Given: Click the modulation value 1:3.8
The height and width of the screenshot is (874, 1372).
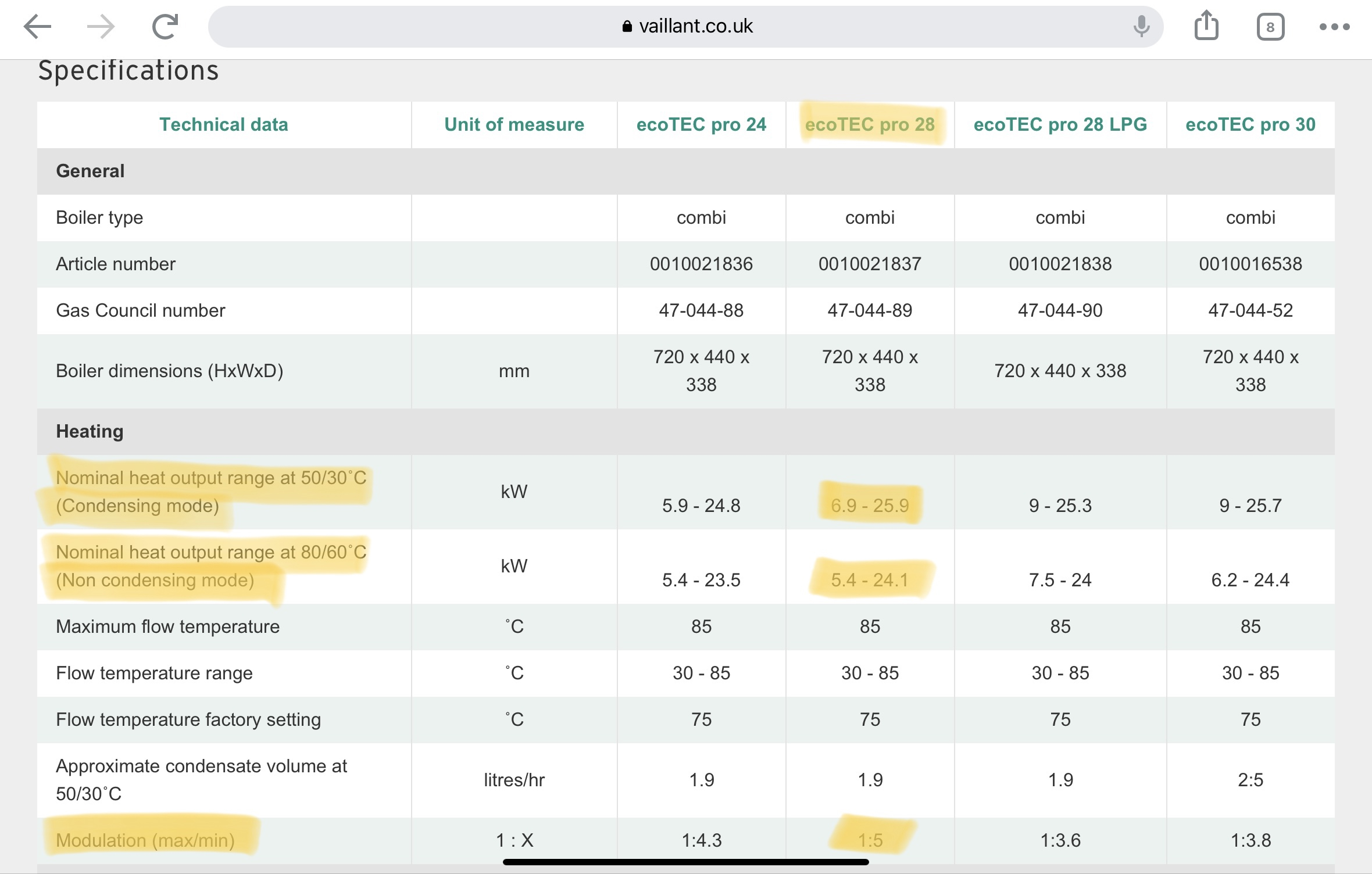Looking at the screenshot, I should point(1250,840).
